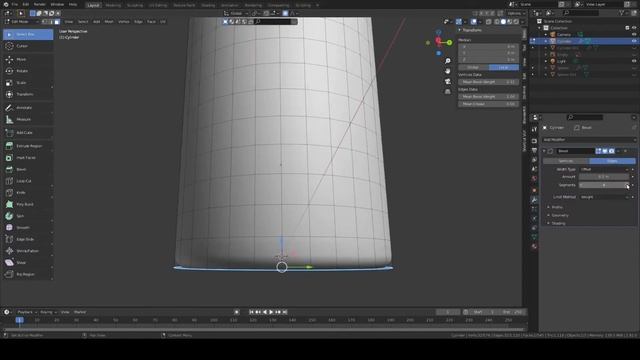Toggle Collection visibility eye icon
The width and height of the screenshot is (640, 360).
coord(634,28)
